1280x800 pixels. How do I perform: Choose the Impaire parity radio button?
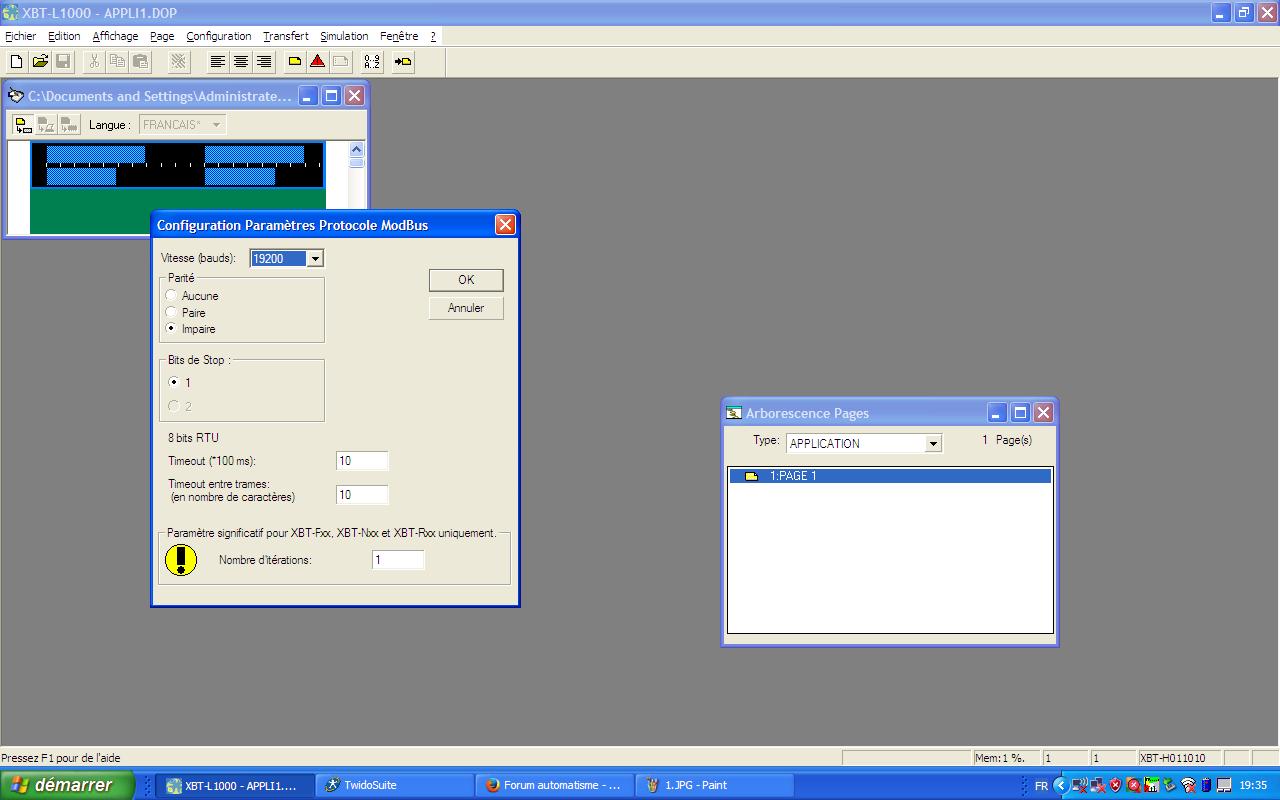click(172, 329)
